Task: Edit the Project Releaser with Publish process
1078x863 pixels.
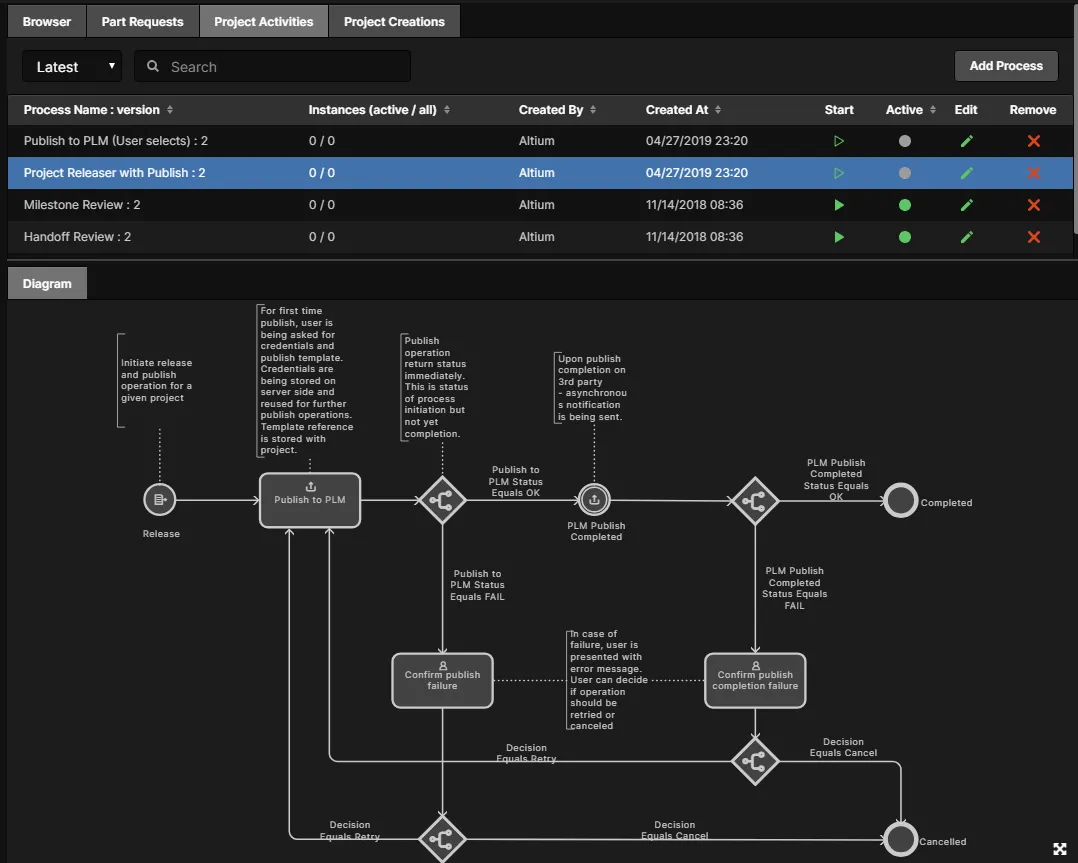Action: click(967, 173)
